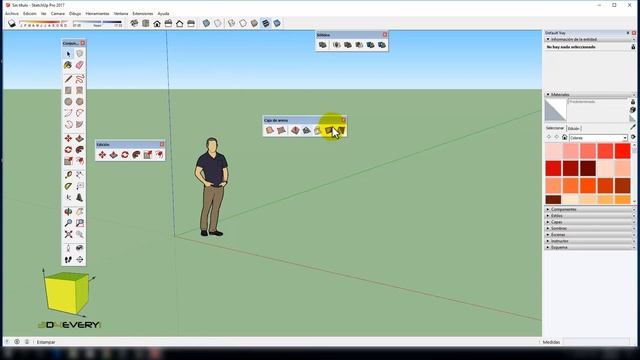Click the create material button
Image resolution: width=640 pixels, height=360 pixels.
633,109
